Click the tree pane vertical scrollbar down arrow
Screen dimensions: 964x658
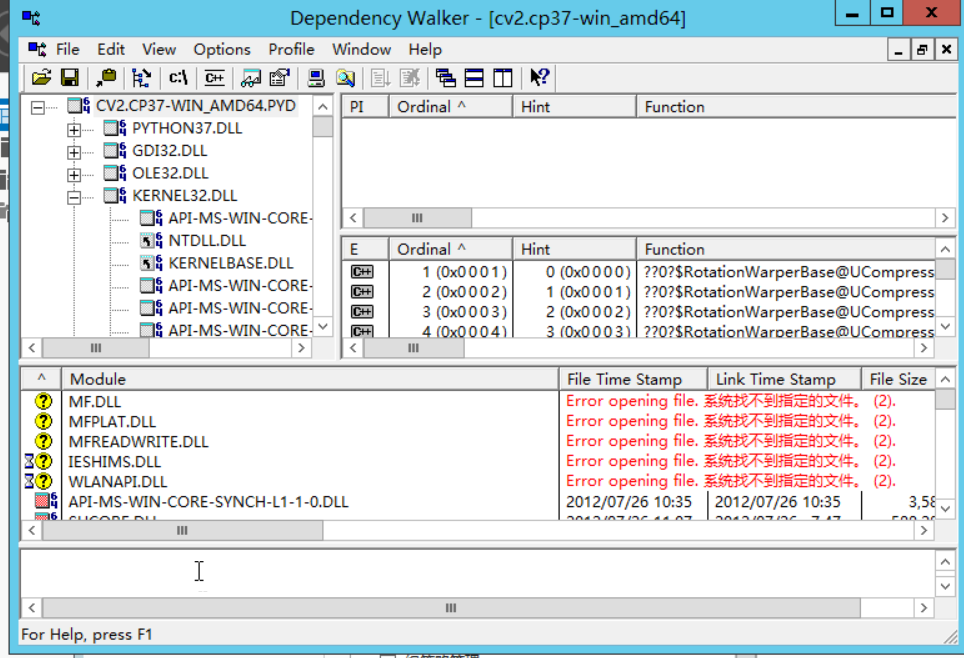click(323, 327)
